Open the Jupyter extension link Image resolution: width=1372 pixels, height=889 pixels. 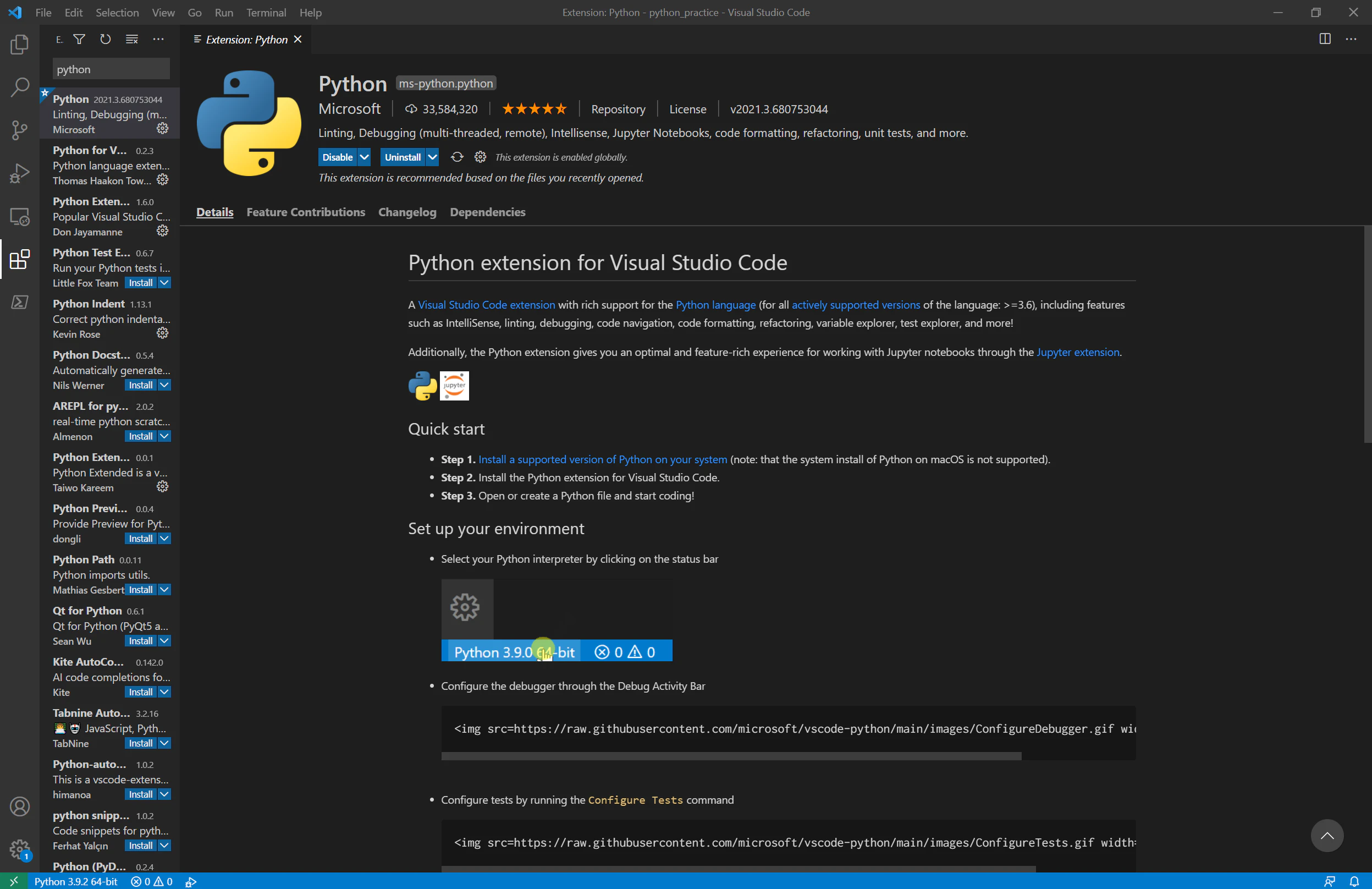point(1077,352)
